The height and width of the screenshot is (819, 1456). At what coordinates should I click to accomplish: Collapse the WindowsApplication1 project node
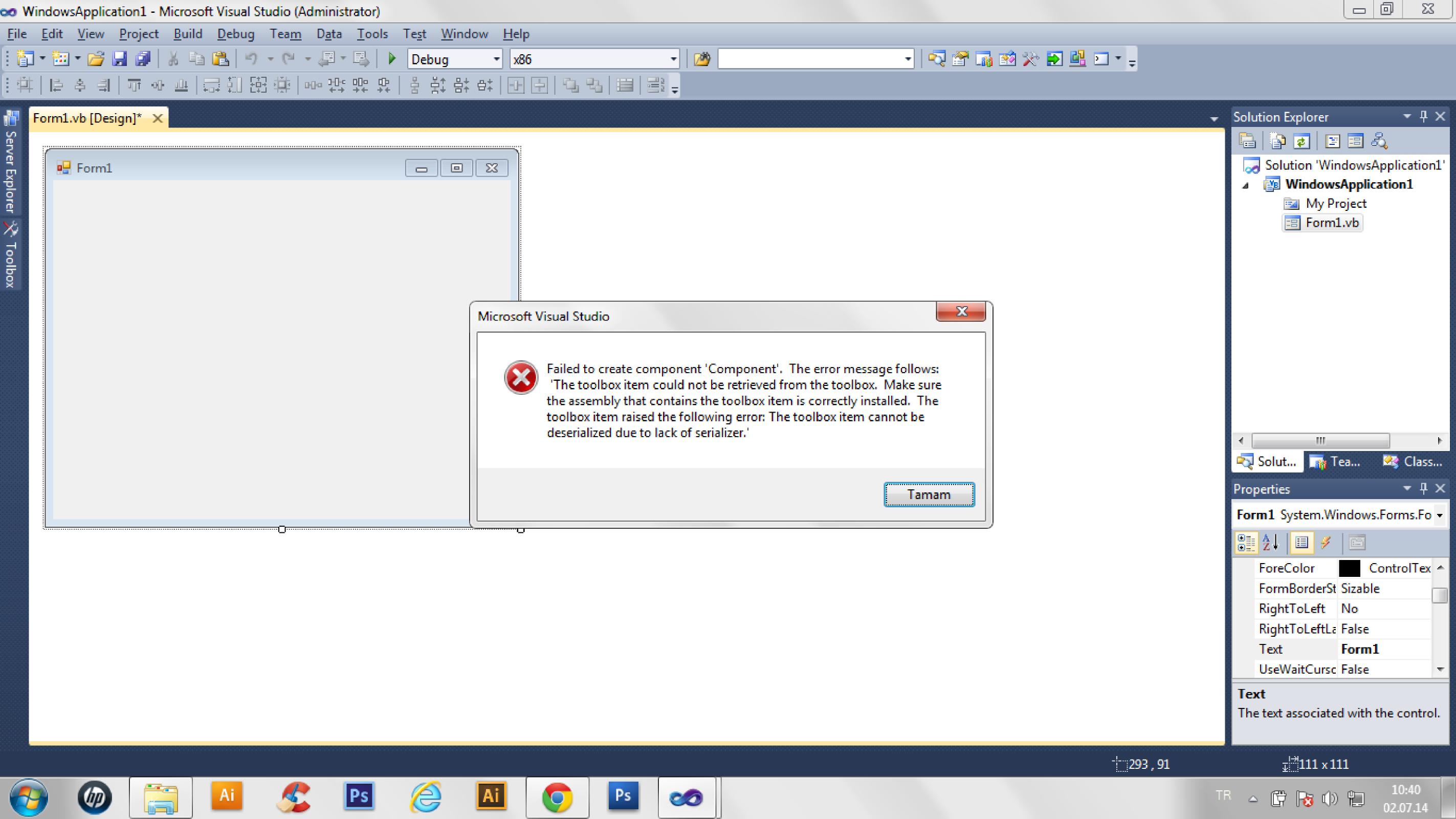click(1245, 185)
